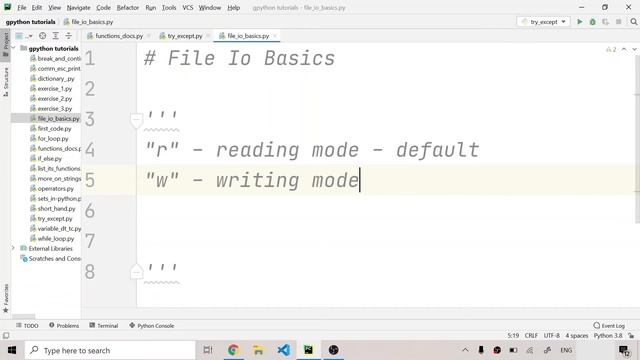Viewport: 640px width, 360px height.
Task: Expand External Libraries node
Action: coord(13,248)
